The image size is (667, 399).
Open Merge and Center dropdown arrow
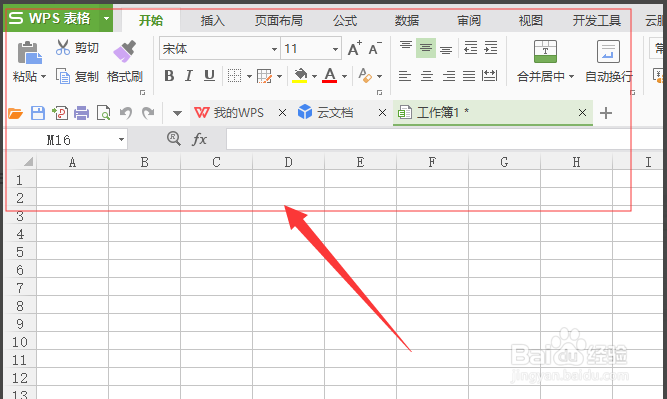[572, 77]
